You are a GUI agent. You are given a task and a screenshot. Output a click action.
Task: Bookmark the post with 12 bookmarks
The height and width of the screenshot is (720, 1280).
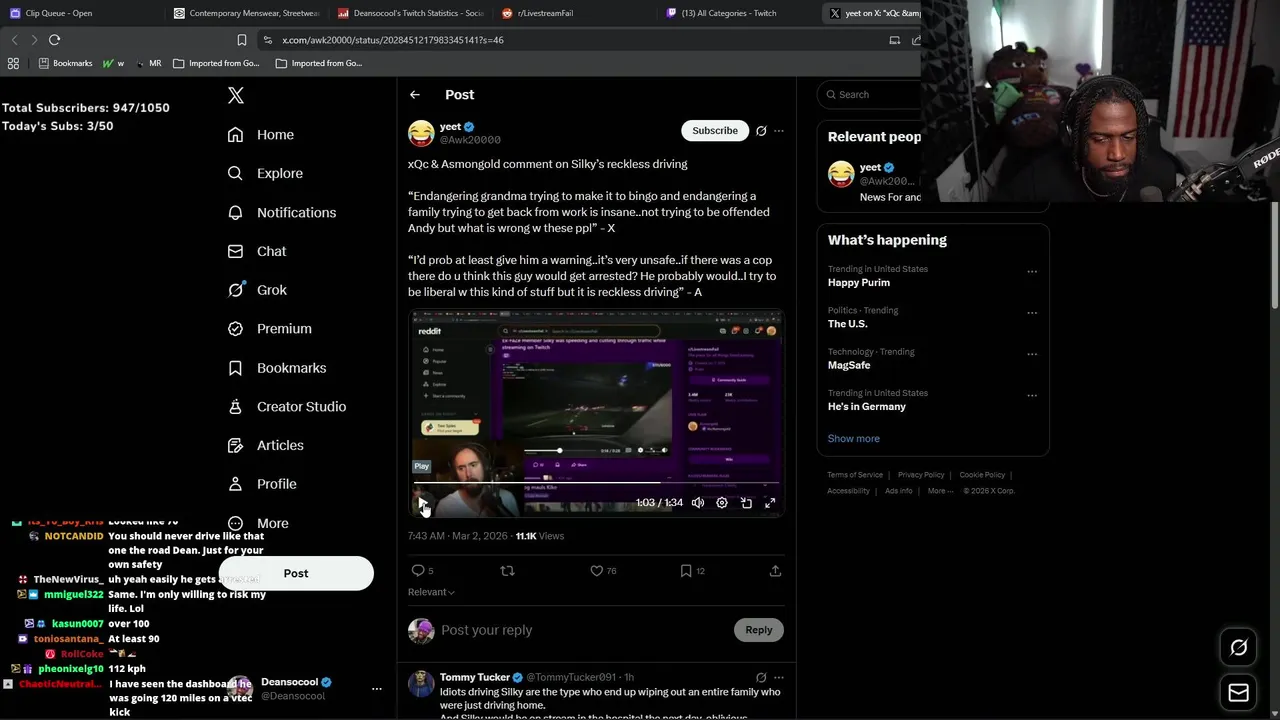[x=692, y=571]
